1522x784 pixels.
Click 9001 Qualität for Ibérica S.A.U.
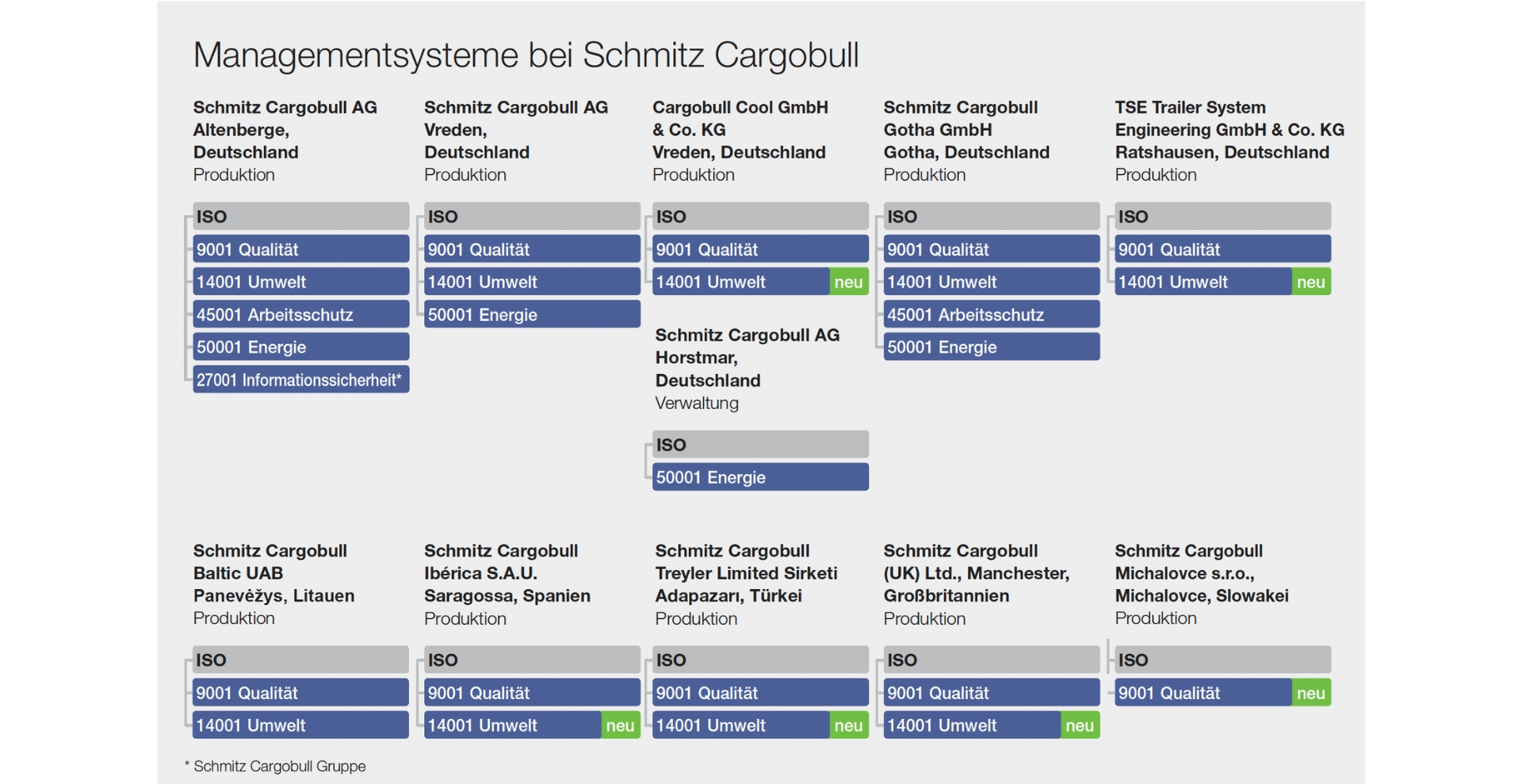pos(531,693)
